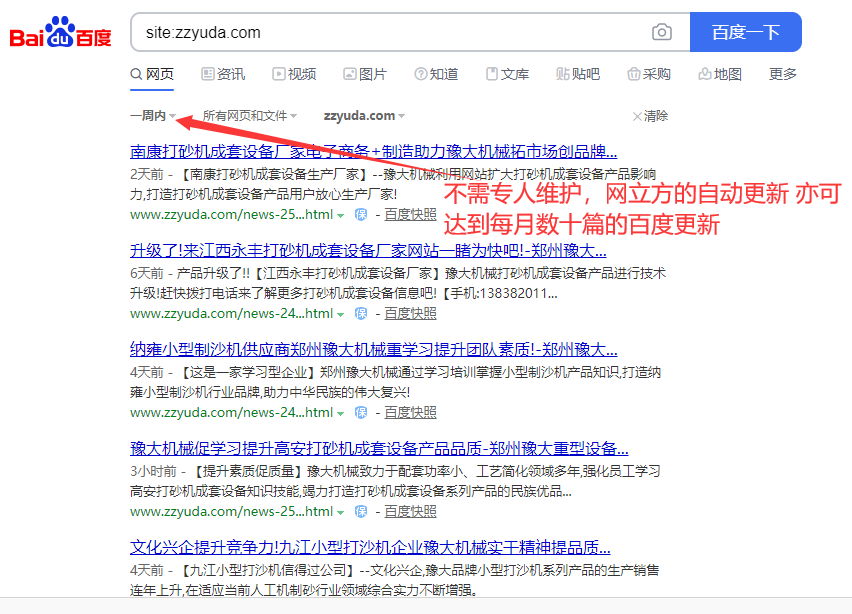Open result 文化兴企提升竞争力!九江小型打沙机
Screen dimensions: 852x614
[370, 547]
